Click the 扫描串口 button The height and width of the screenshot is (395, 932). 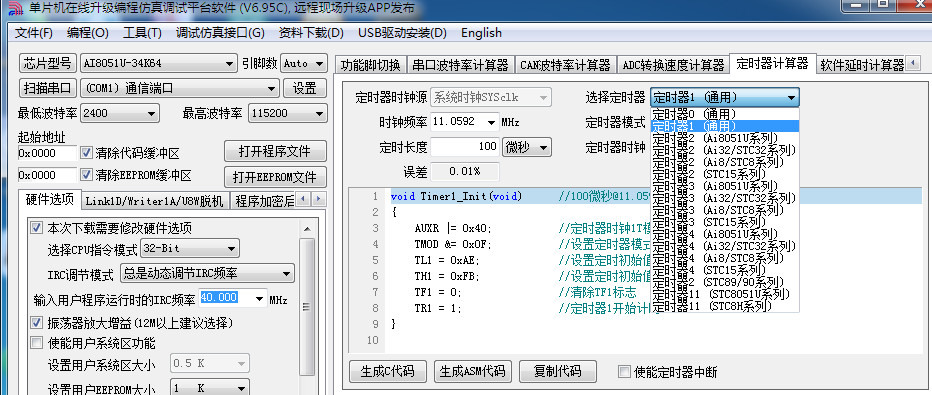48,89
